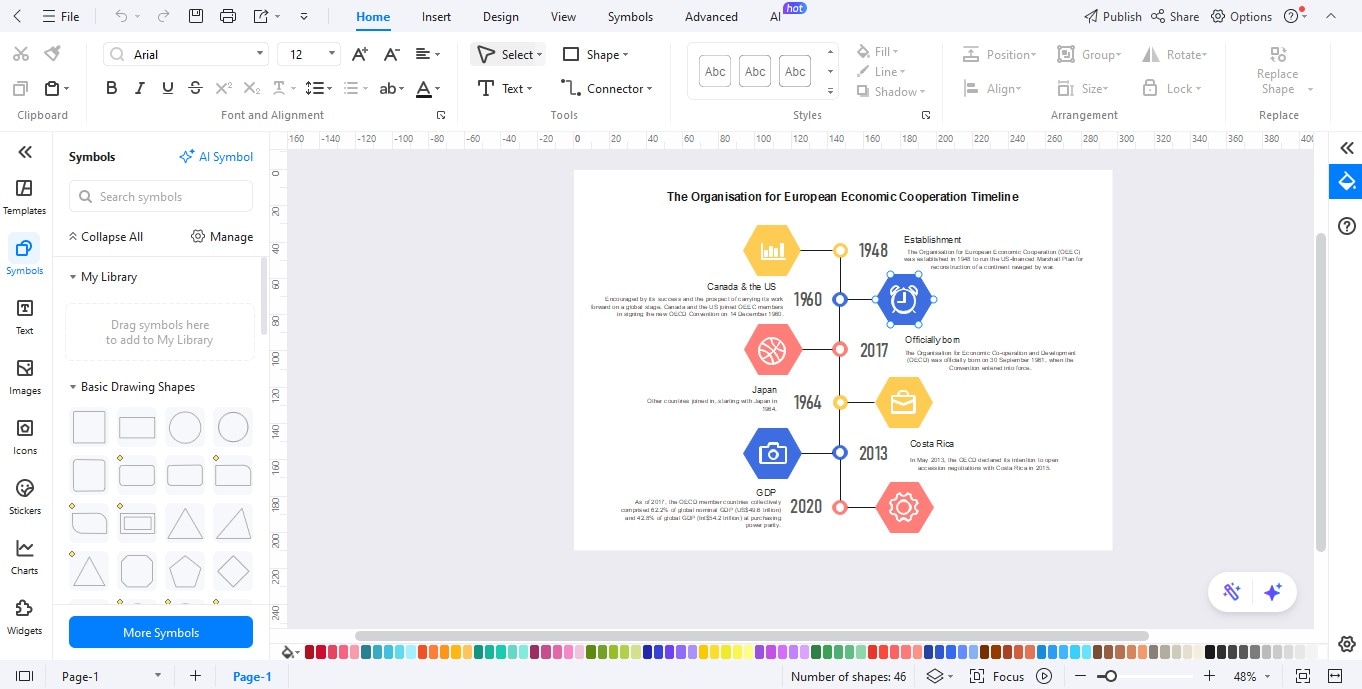Open the Widgets sidebar panel
The height and width of the screenshot is (689, 1362).
pyautogui.click(x=25, y=617)
